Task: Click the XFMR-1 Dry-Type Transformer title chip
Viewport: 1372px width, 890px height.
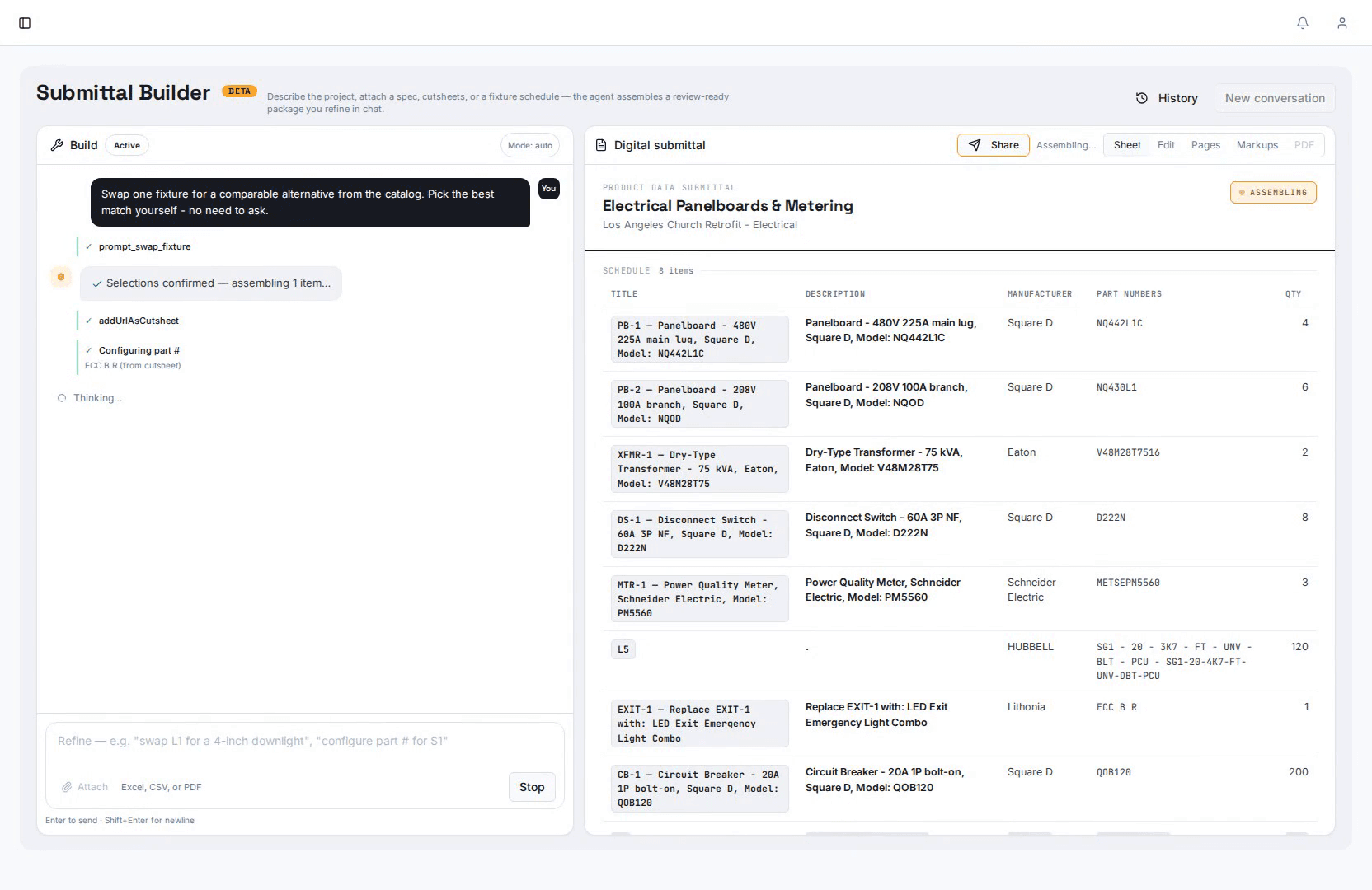Action: click(699, 469)
